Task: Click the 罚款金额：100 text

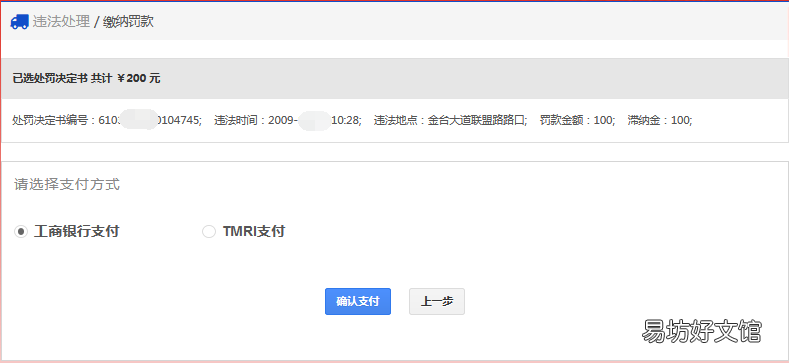Action: [577, 120]
